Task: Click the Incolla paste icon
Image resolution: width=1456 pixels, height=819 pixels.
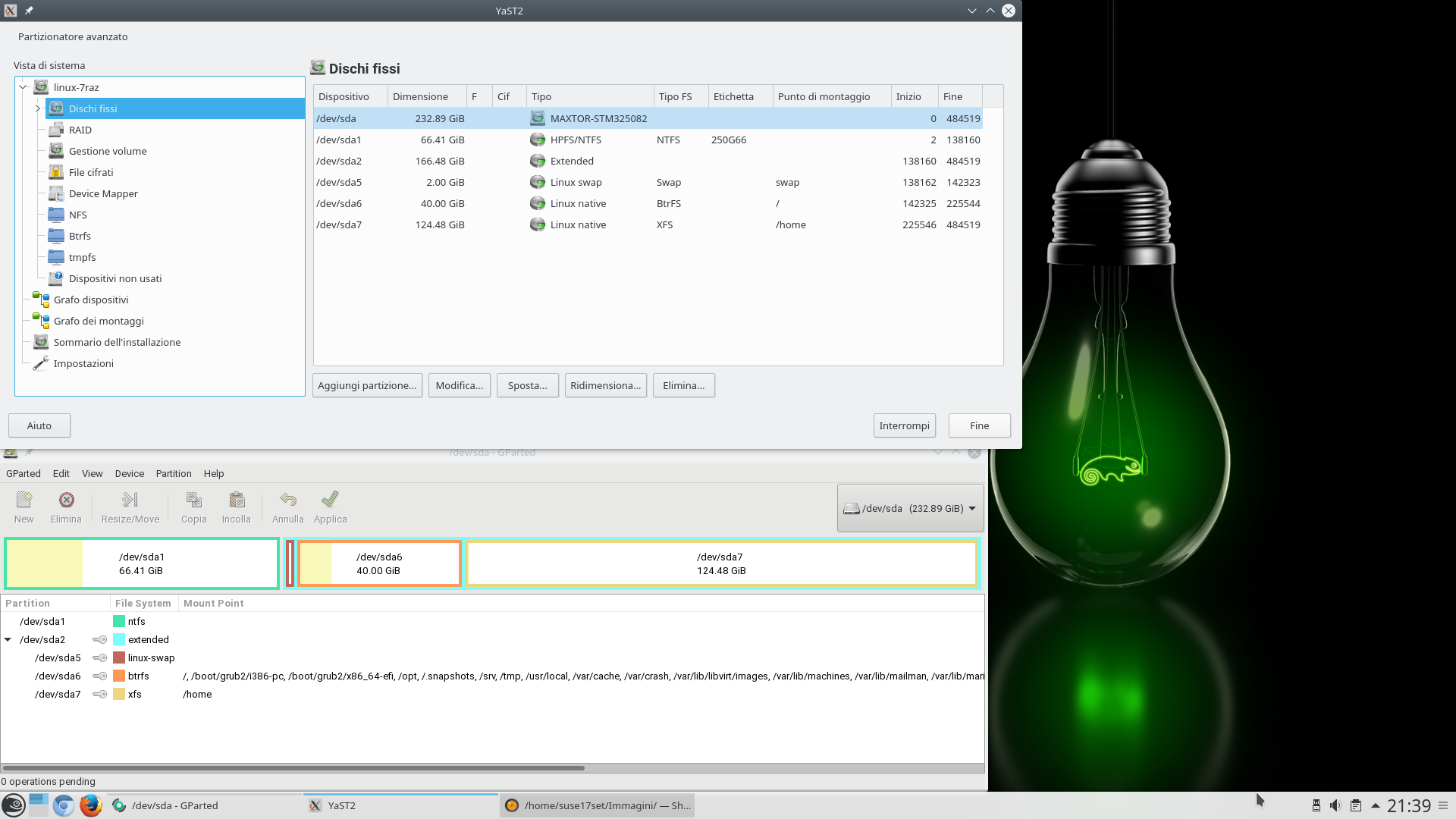Action: click(x=236, y=507)
